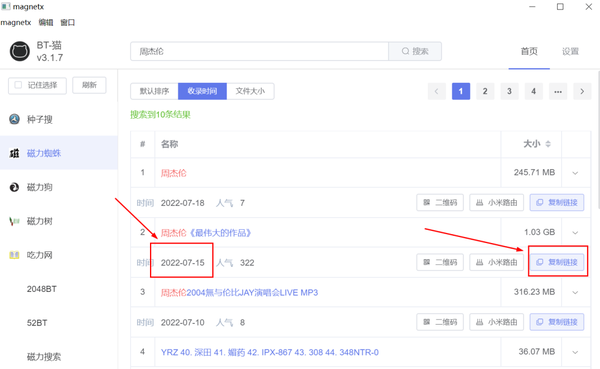The width and height of the screenshot is (600, 369).
Task: Select 吃力网 source in sidebar
Action: 59,255
